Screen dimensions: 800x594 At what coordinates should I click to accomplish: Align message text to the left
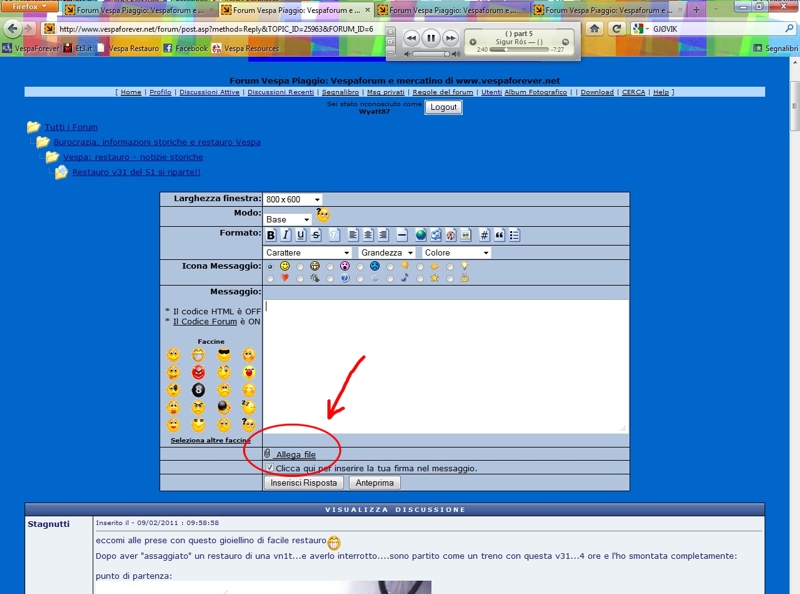[353, 235]
